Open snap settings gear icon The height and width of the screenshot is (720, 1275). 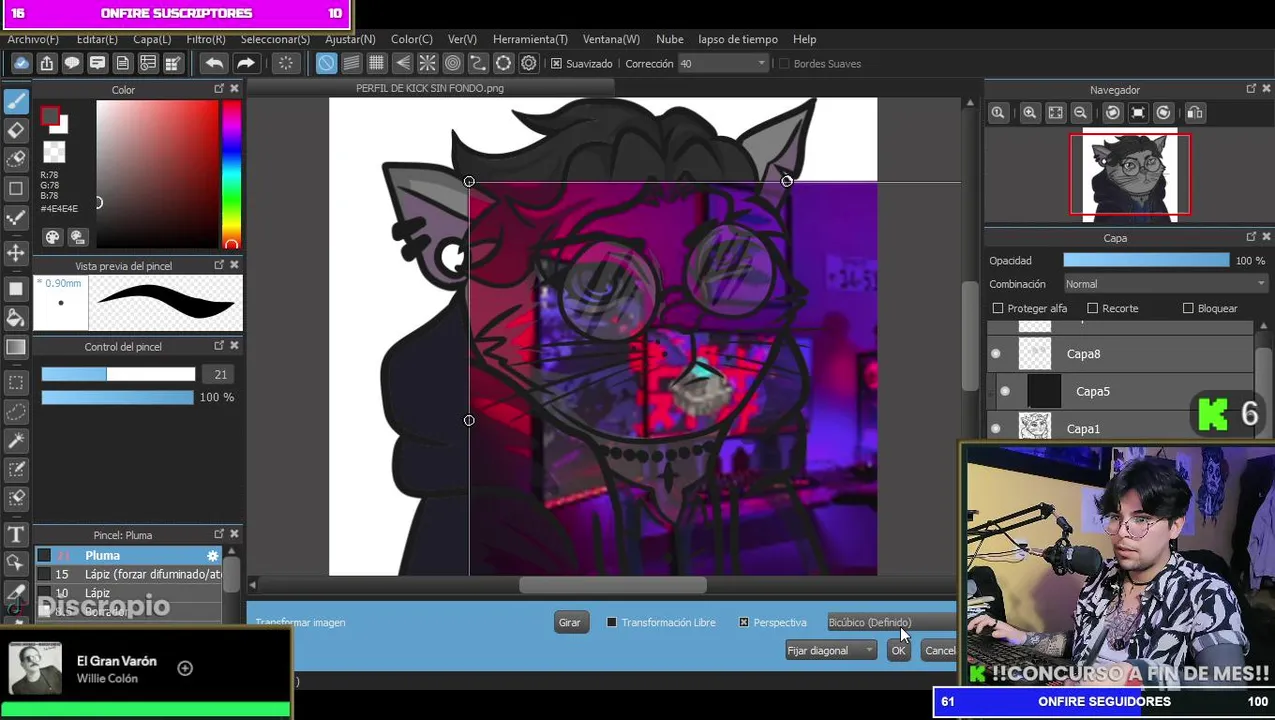[529, 63]
